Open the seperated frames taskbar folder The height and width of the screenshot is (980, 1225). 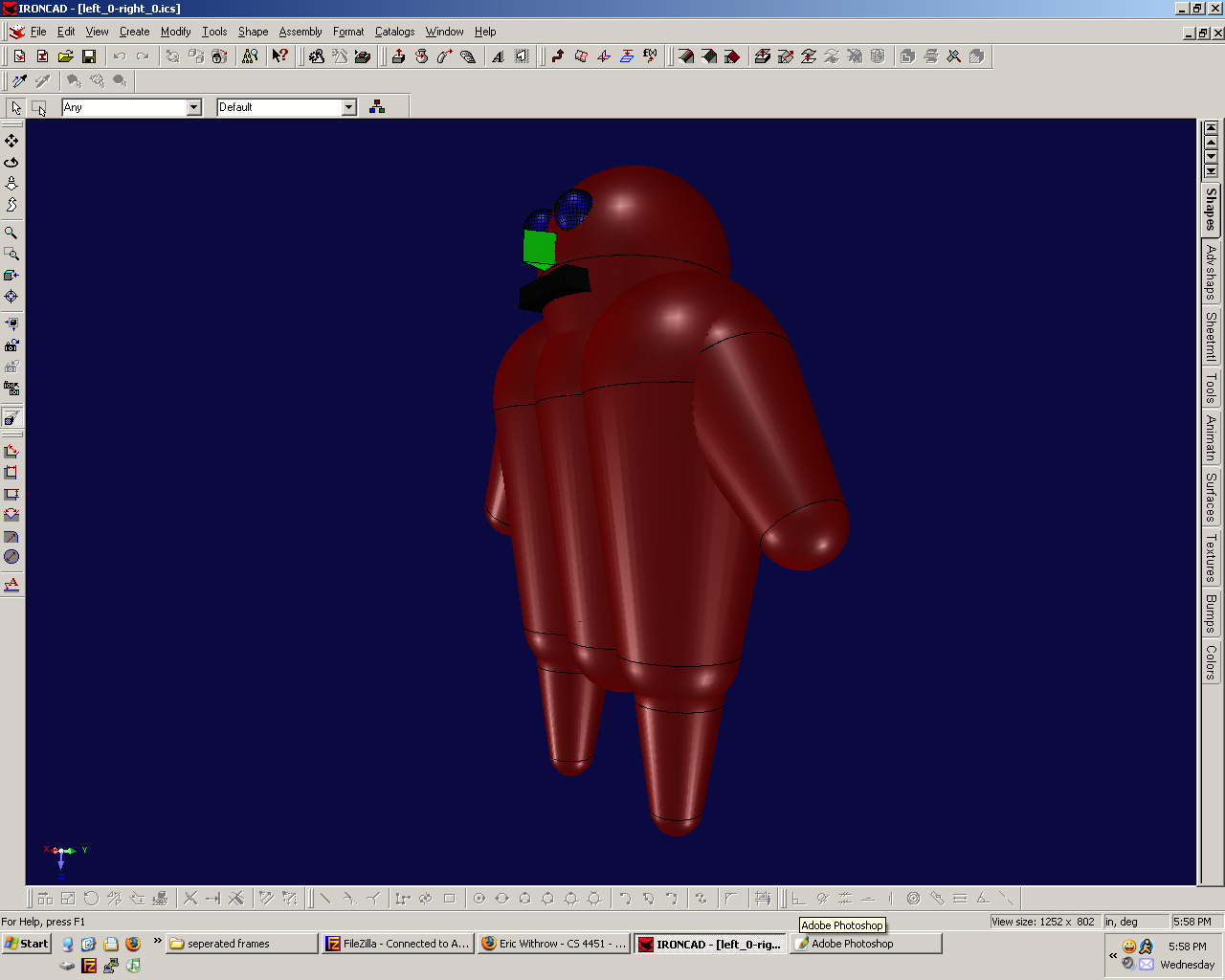[242, 944]
